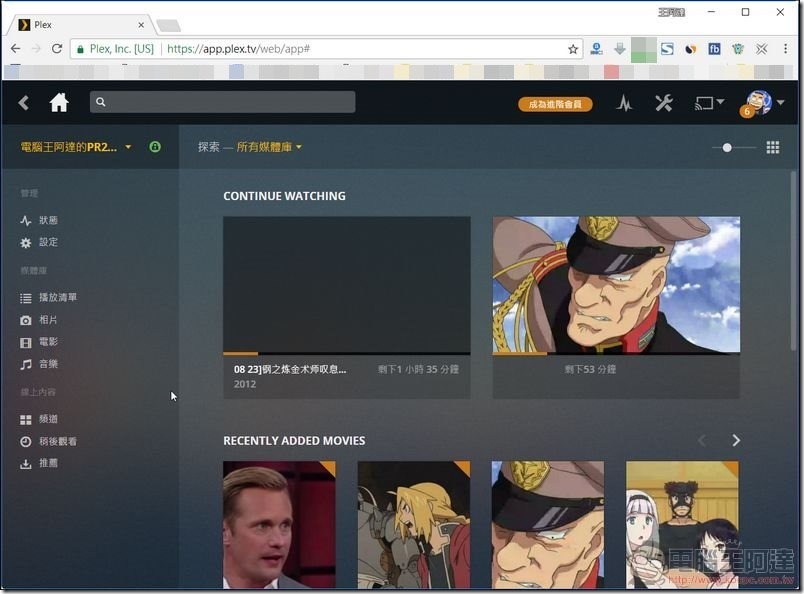
Task: Open 推薦 recommended in the sidebar
Action: 39,463
